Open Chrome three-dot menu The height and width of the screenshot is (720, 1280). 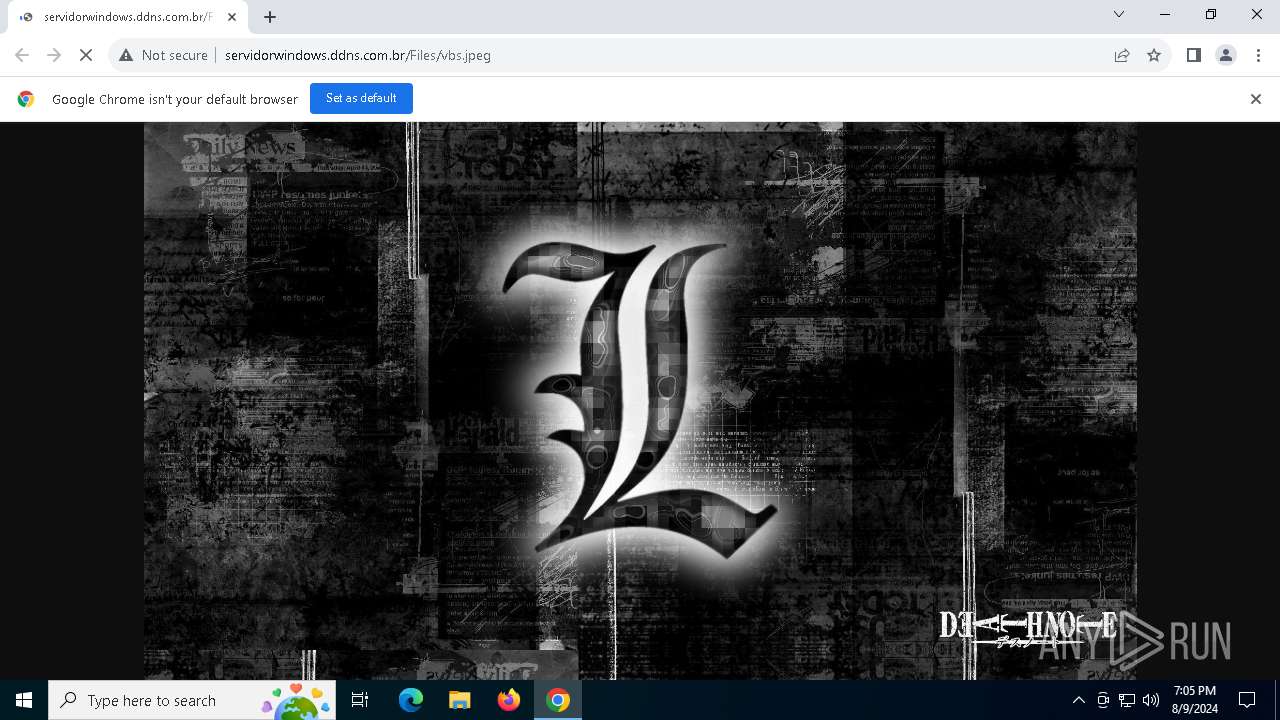coord(1257,55)
